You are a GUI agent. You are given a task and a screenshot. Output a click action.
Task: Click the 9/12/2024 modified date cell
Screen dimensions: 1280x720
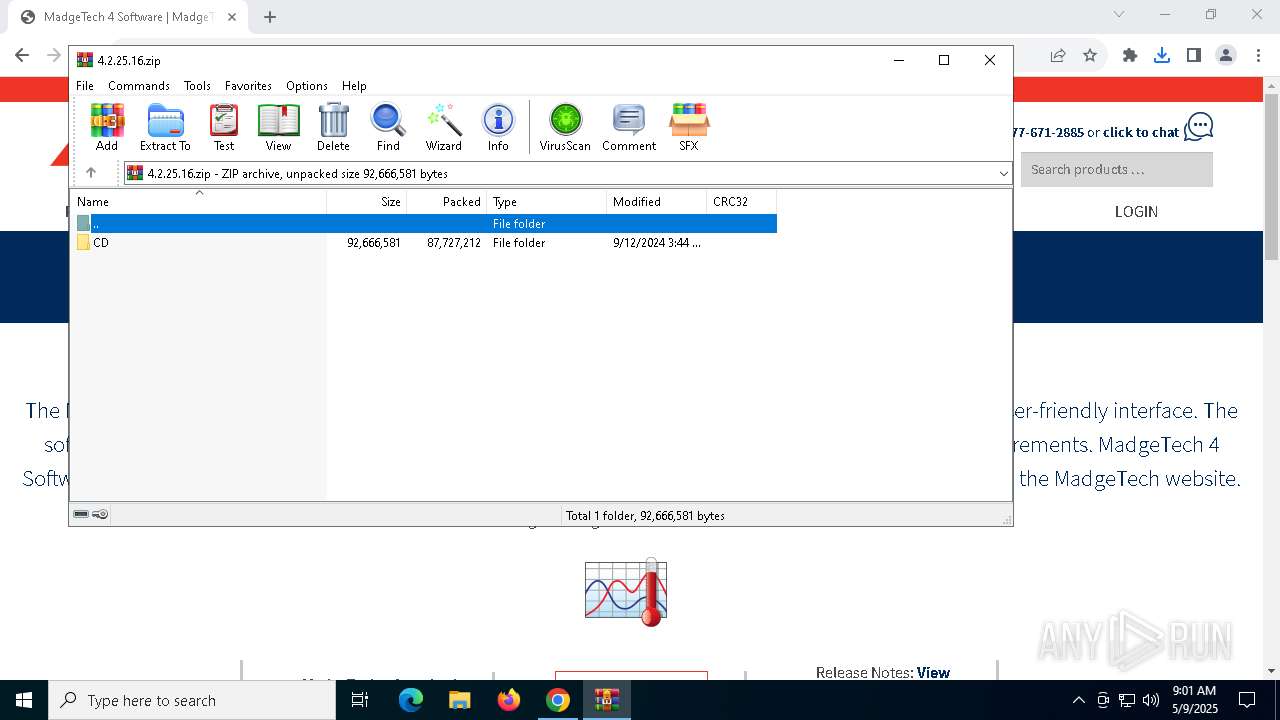point(657,243)
